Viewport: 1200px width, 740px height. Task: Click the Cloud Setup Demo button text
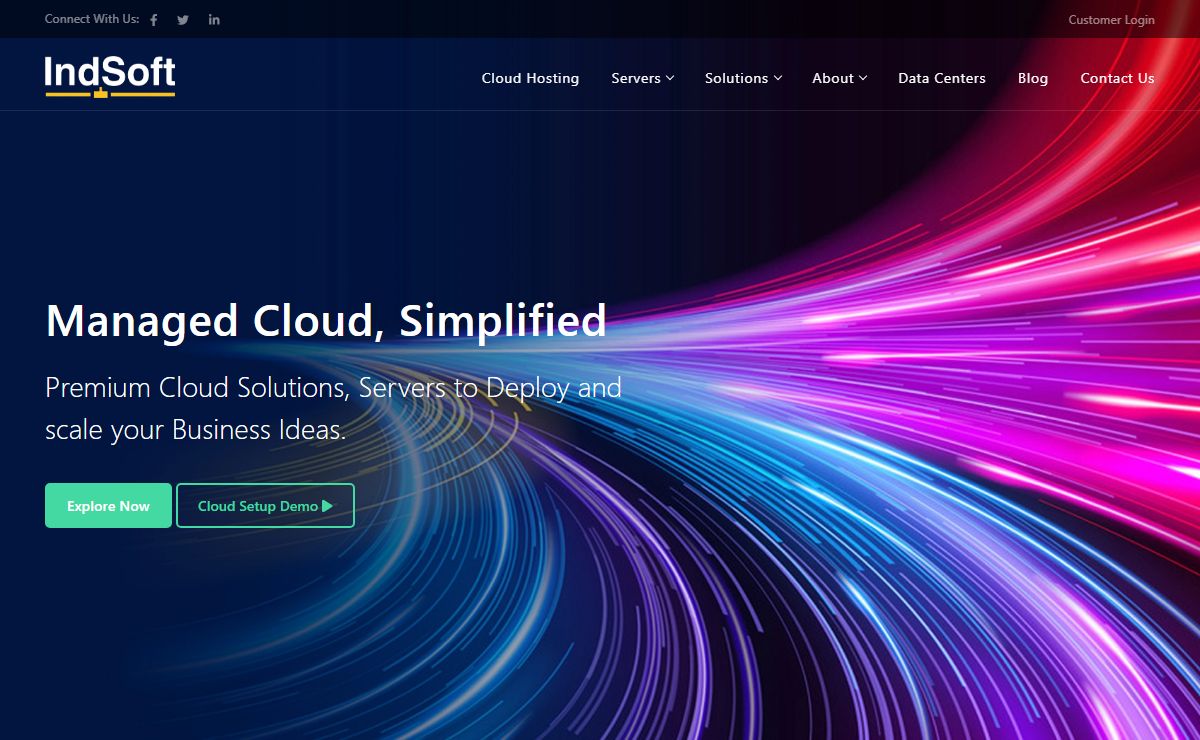point(257,506)
